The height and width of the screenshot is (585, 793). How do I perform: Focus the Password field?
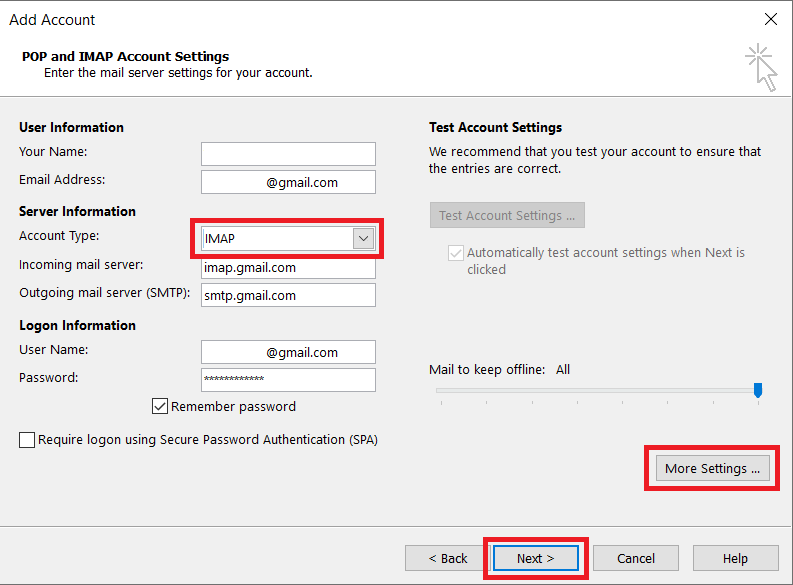pos(288,379)
